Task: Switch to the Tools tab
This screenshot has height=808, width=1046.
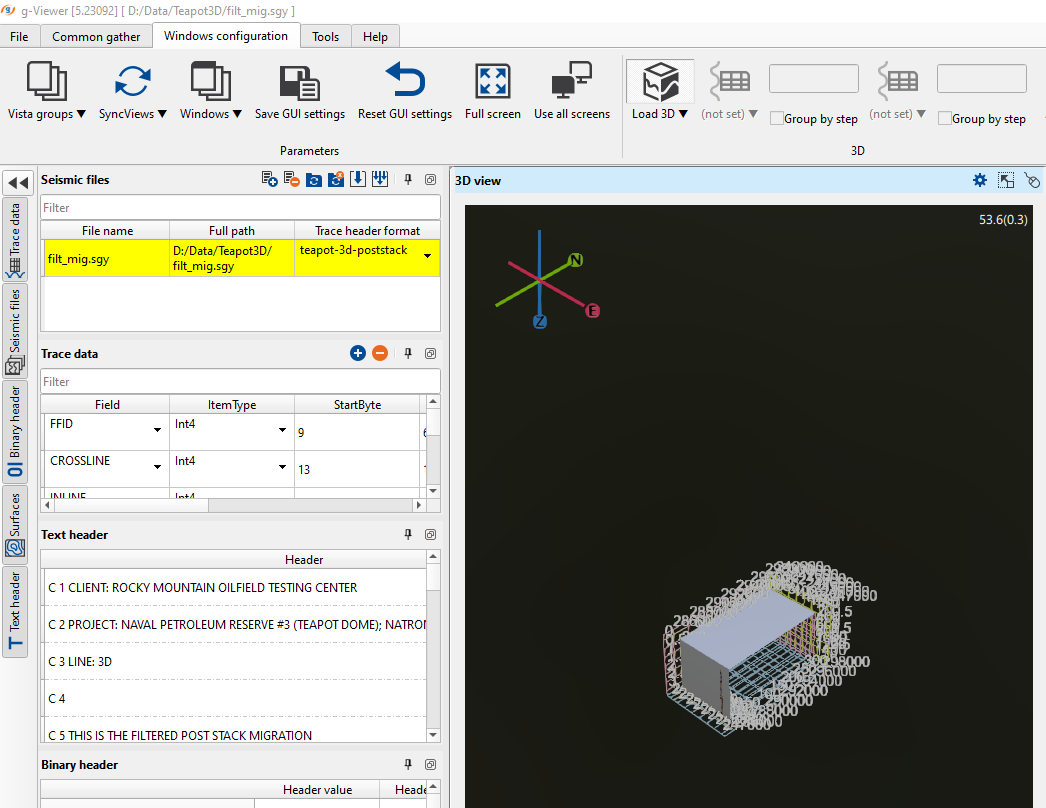Action: (325, 37)
